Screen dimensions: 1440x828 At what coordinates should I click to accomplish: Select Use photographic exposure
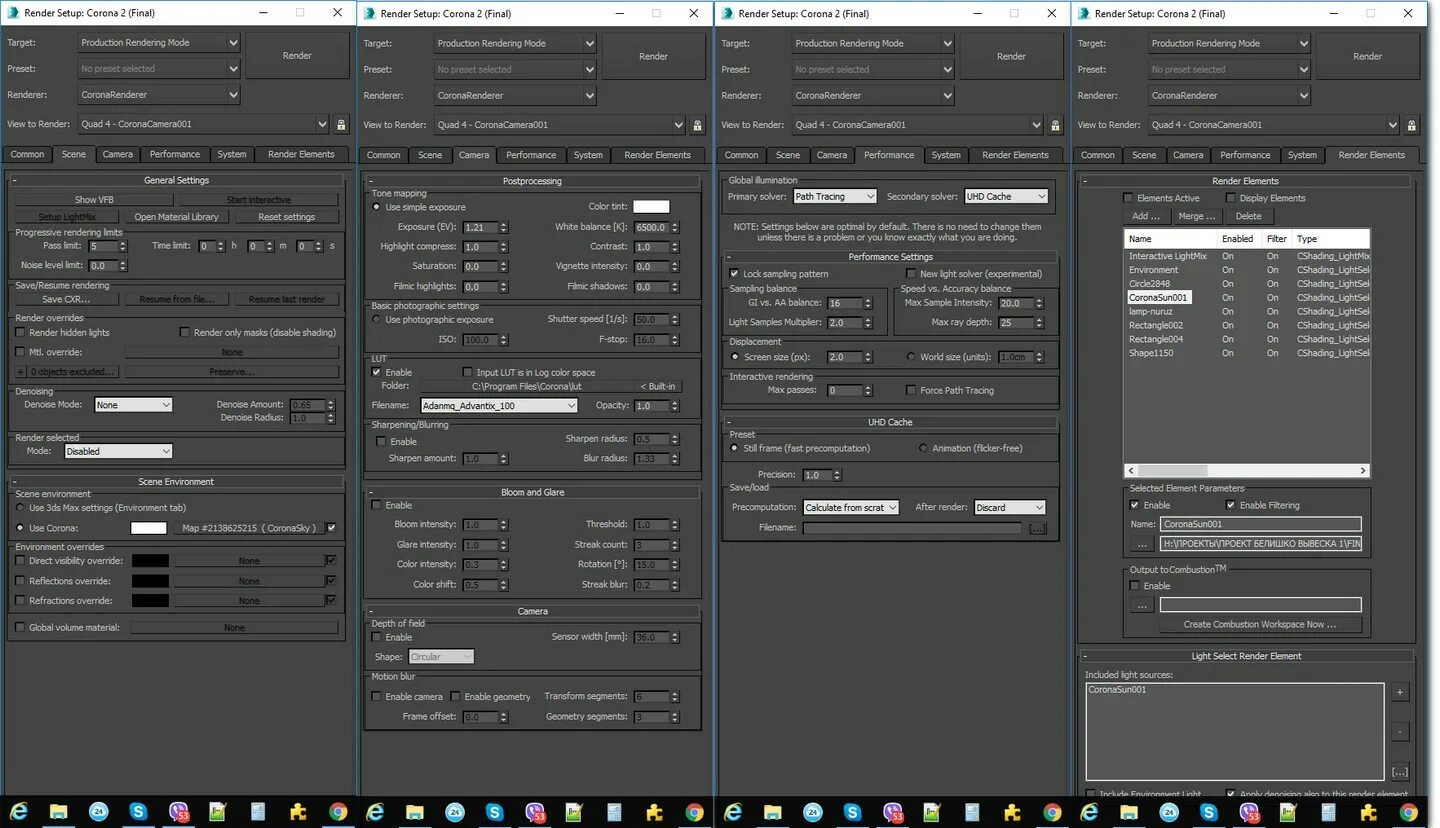pyautogui.click(x=377, y=320)
